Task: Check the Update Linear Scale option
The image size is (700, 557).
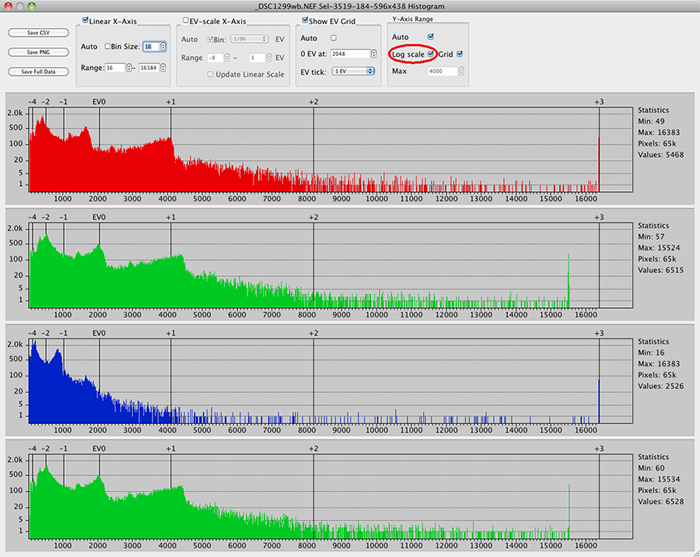Action: click(x=210, y=74)
